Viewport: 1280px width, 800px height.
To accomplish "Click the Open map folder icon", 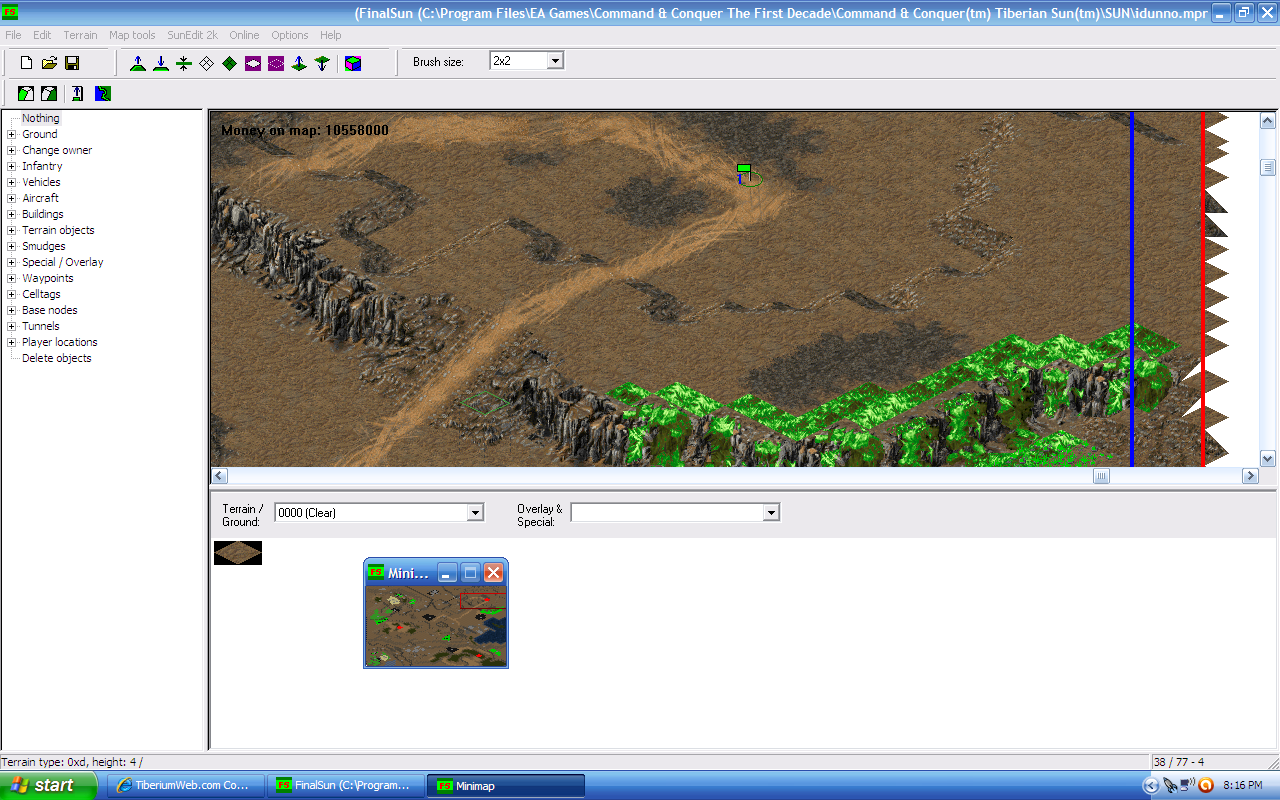I will click(x=49, y=63).
